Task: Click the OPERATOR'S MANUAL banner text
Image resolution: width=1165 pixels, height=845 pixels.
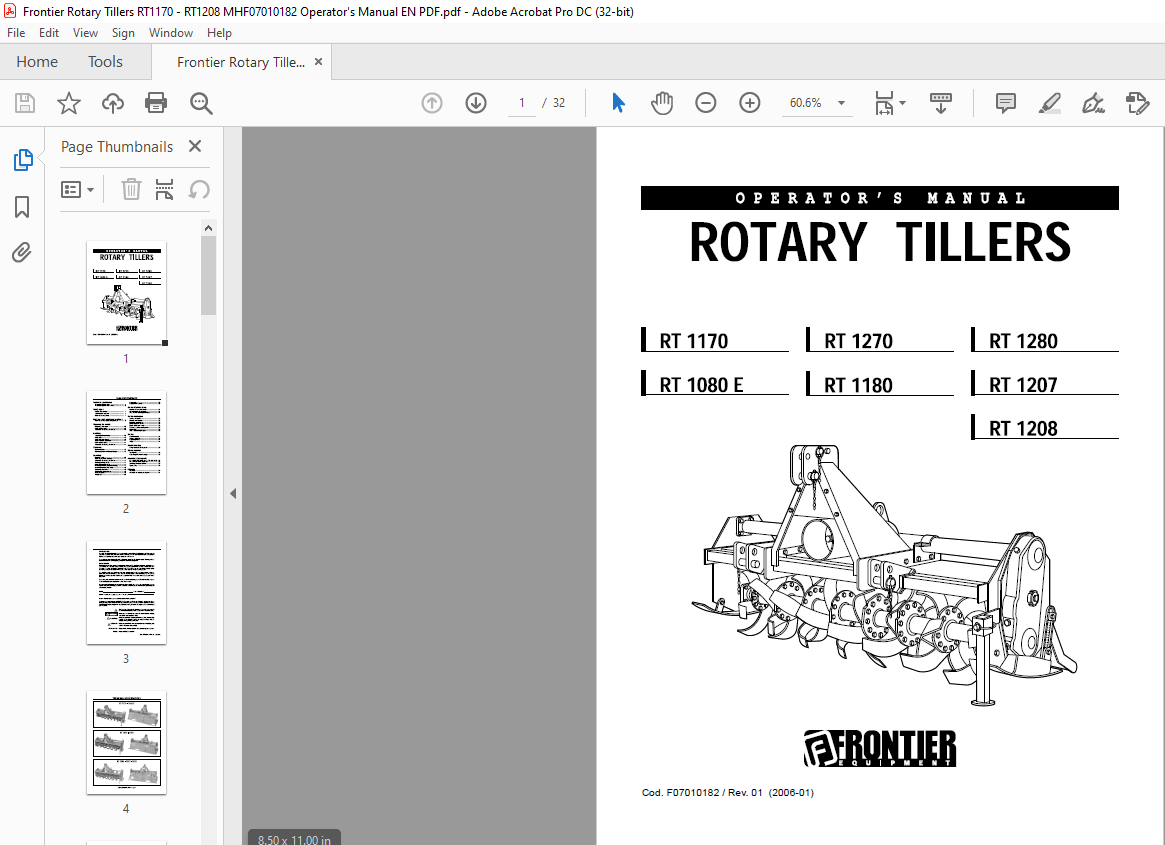Action: point(880,198)
